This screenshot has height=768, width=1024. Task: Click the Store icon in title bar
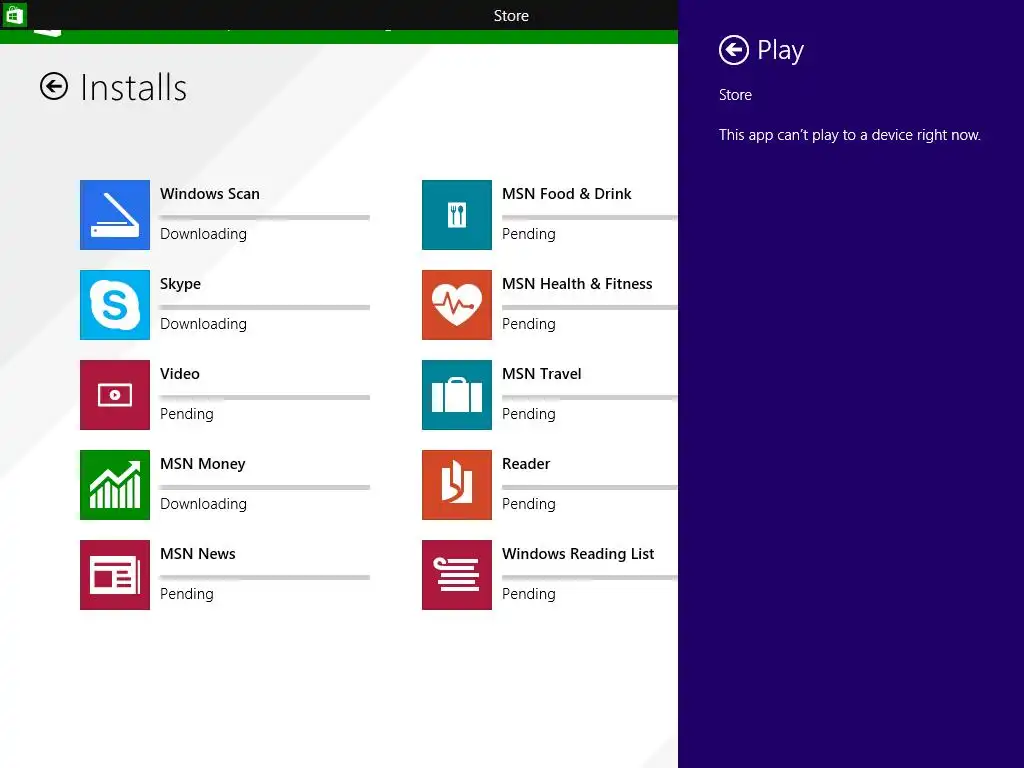tap(14, 14)
